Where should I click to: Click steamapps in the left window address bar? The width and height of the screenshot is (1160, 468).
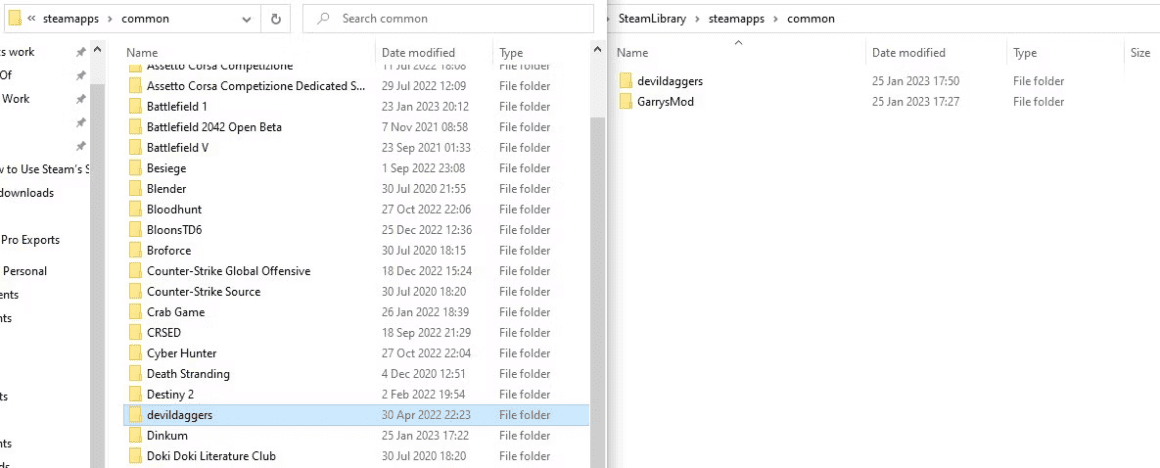click(x=72, y=18)
